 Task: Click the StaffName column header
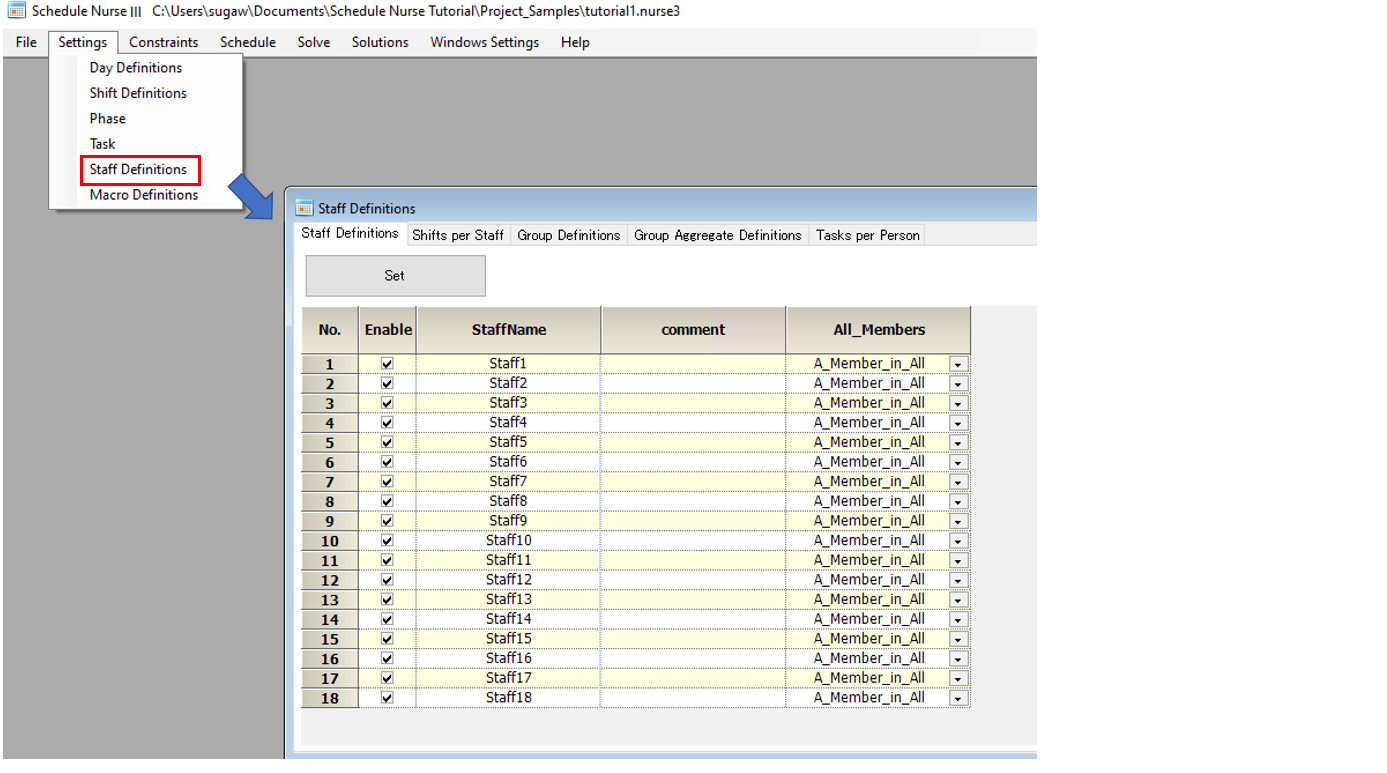click(x=509, y=329)
